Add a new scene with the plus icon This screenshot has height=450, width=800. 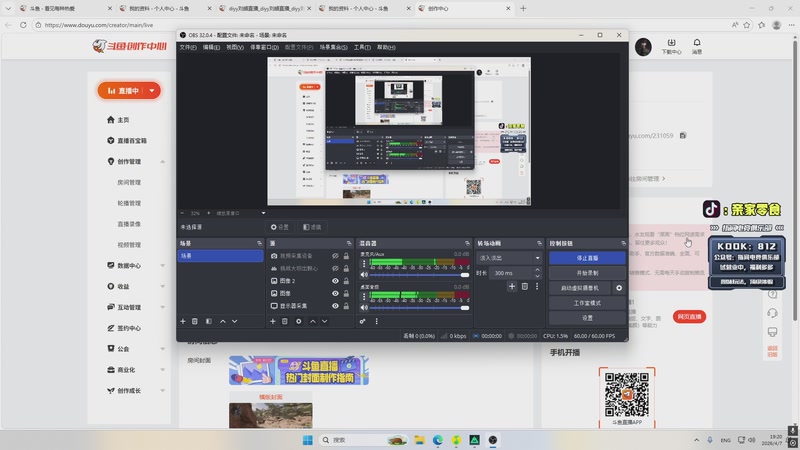(x=183, y=321)
